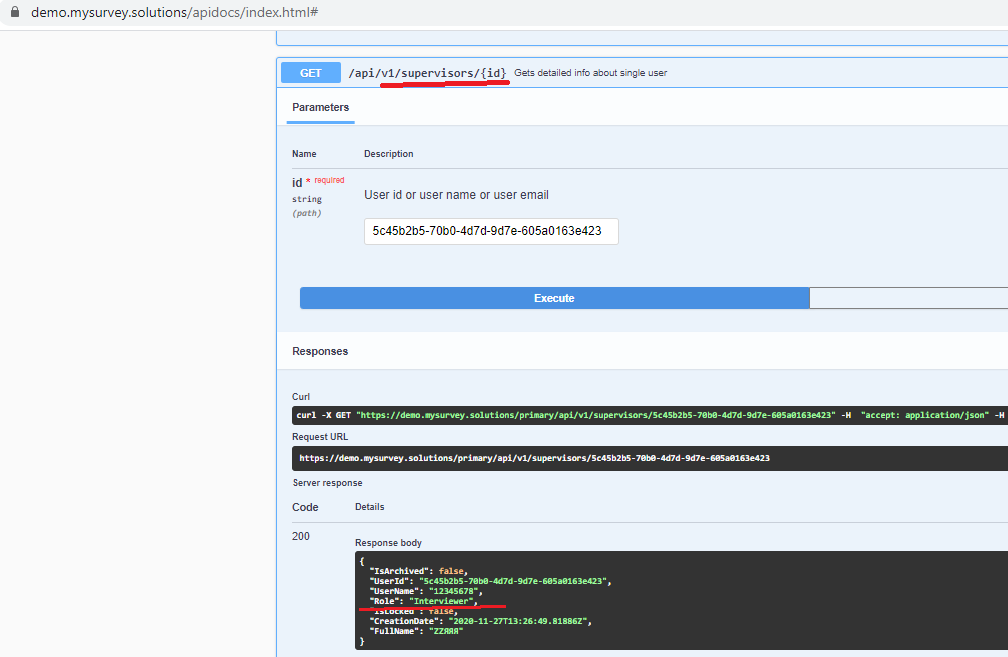
Task: Click the 'Response body' label
Action: tap(388, 543)
